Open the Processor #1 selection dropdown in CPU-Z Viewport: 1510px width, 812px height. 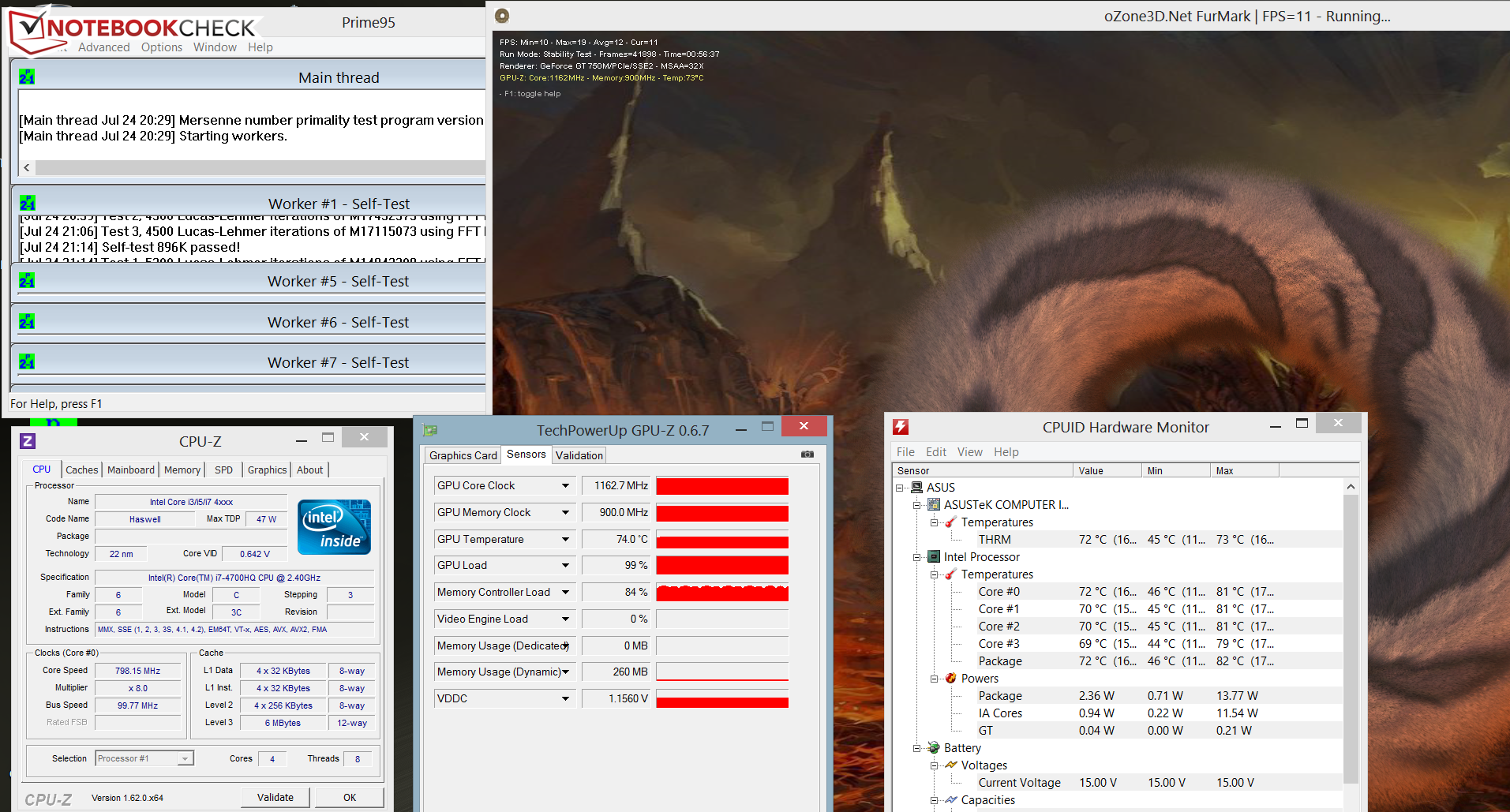185,759
